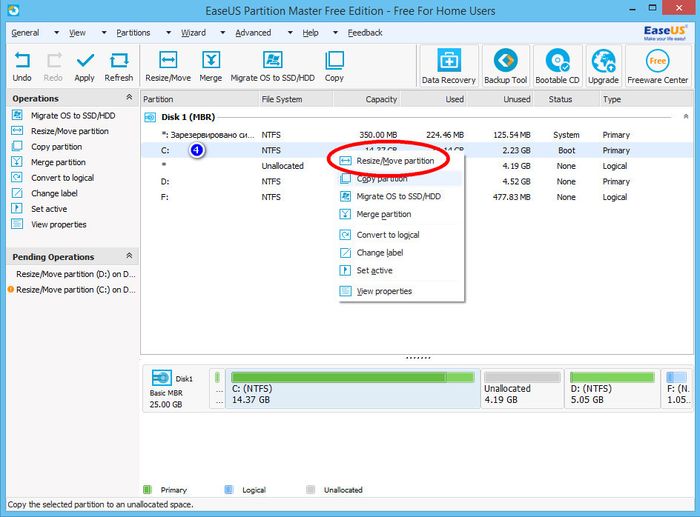Select Merge partition in context menu
Viewport: 700px width, 517px height.
pos(401,214)
